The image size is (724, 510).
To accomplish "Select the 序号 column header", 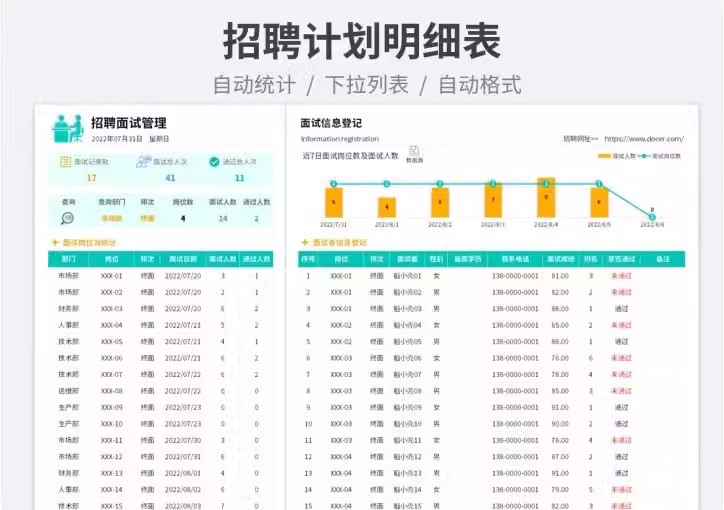I will pyautogui.click(x=308, y=259).
